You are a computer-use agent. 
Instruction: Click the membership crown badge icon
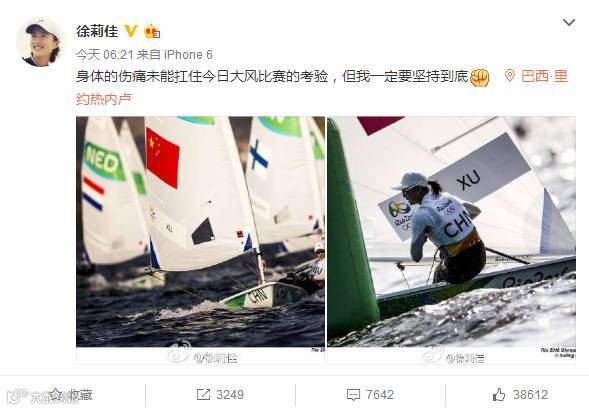tap(152, 32)
